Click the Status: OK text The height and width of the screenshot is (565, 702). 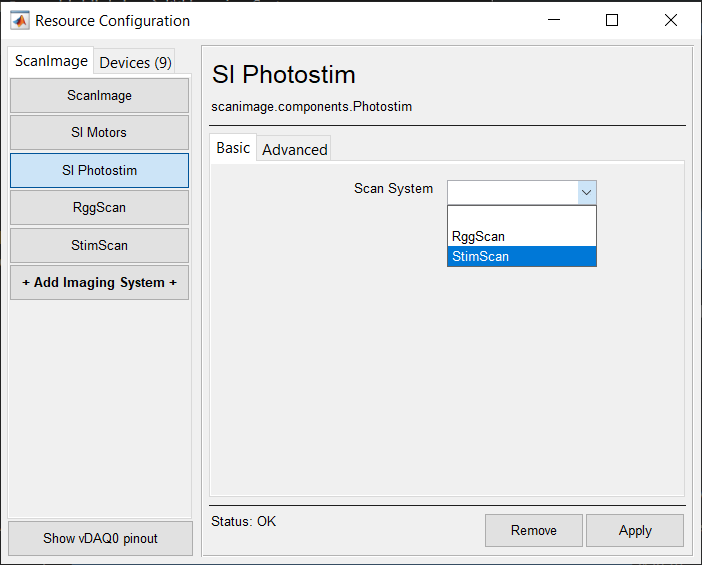coord(244,522)
